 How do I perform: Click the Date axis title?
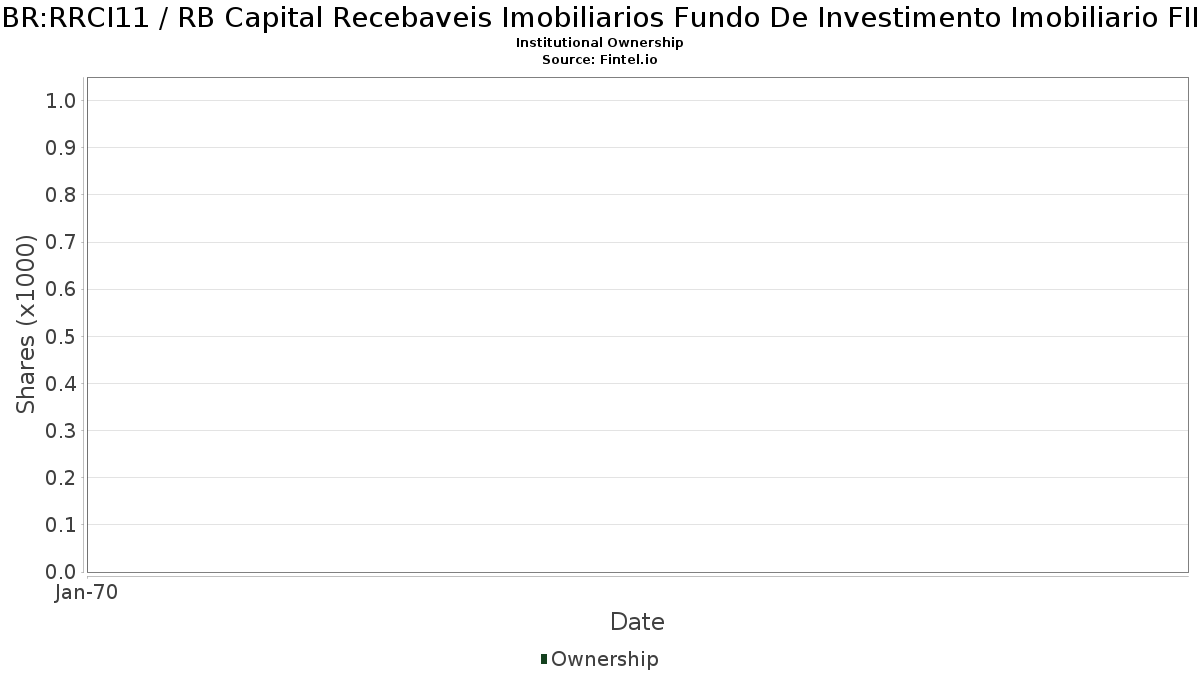click(637, 622)
